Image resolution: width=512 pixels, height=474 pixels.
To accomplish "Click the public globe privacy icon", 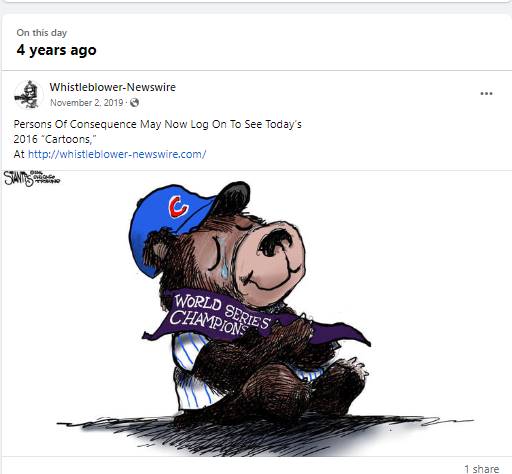I will pyautogui.click(x=134, y=102).
